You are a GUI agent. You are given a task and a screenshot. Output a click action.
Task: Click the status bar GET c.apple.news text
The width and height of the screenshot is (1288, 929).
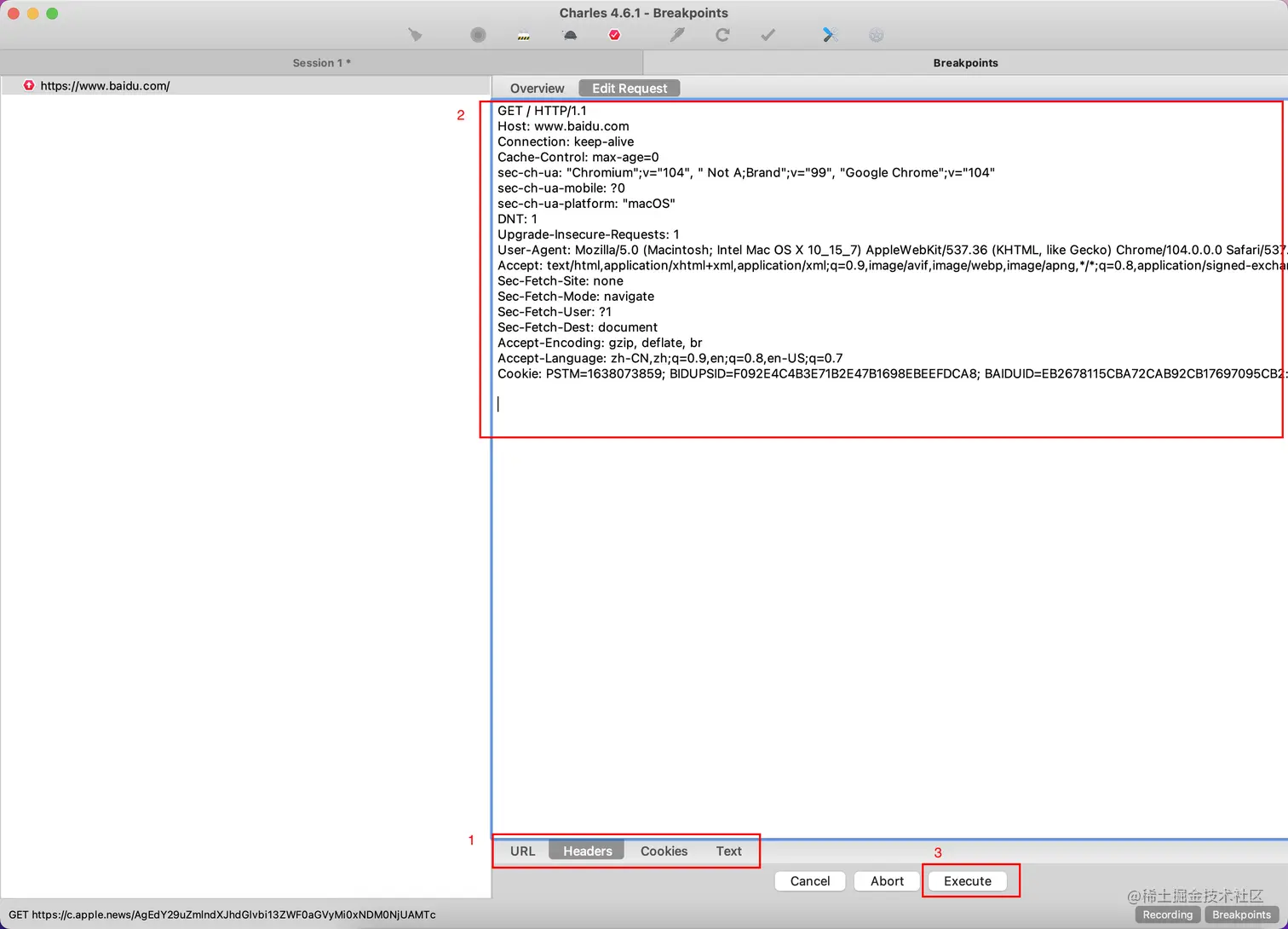(x=222, y=915)
